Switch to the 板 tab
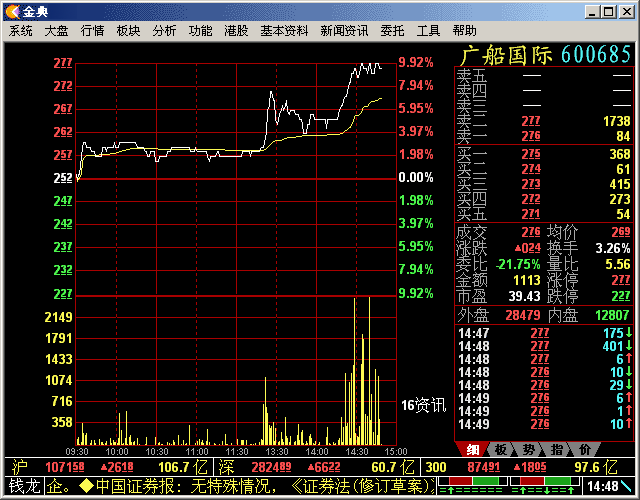The width and height of the screenshot is (640, 500). [501, 449]
